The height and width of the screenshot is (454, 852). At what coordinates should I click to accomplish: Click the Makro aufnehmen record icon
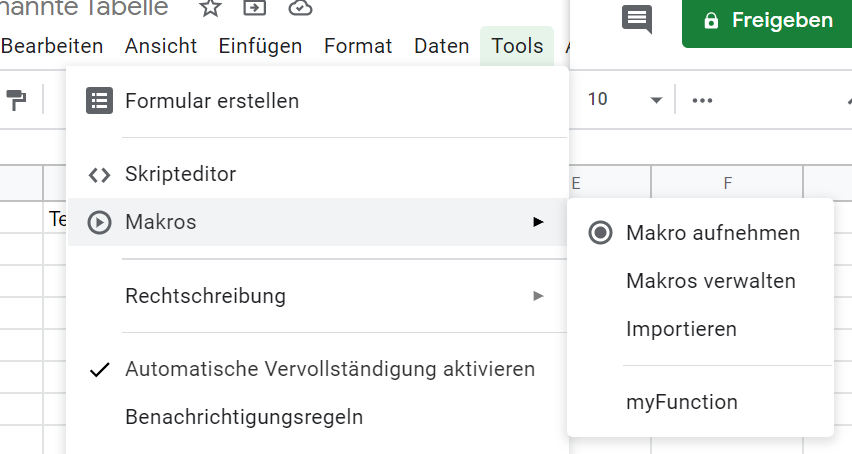click(600, 233)
